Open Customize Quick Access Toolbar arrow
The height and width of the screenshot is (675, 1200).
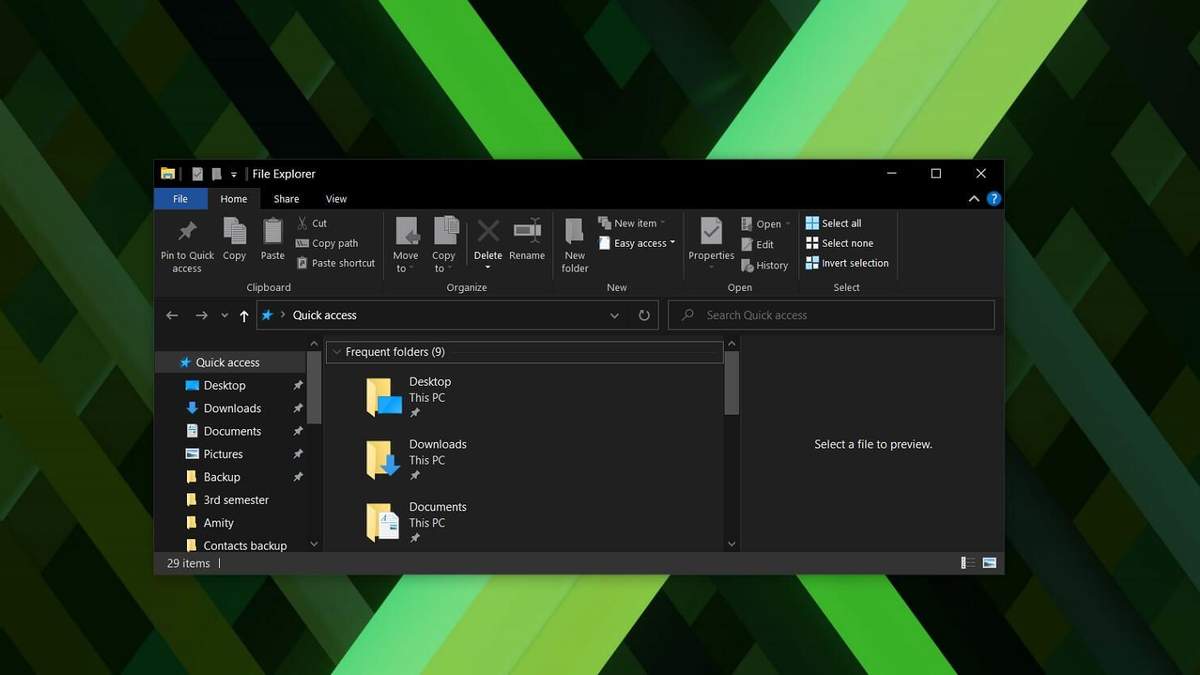click(x=234, y=175)
